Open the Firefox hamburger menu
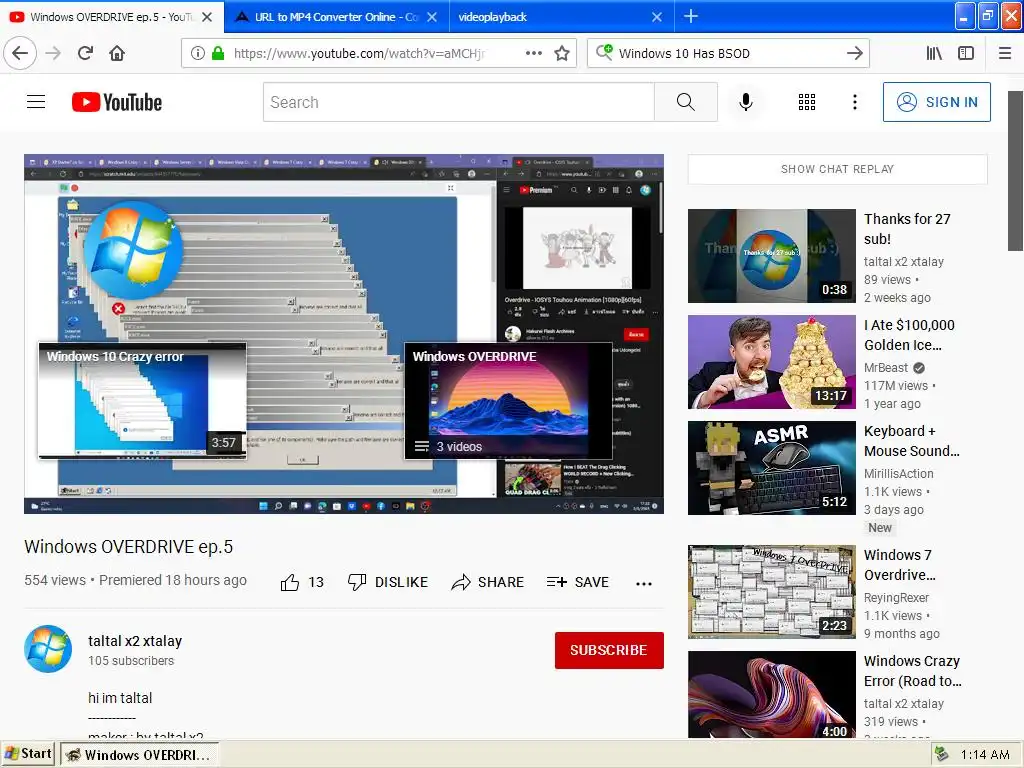 click(x=1004, y=53)
